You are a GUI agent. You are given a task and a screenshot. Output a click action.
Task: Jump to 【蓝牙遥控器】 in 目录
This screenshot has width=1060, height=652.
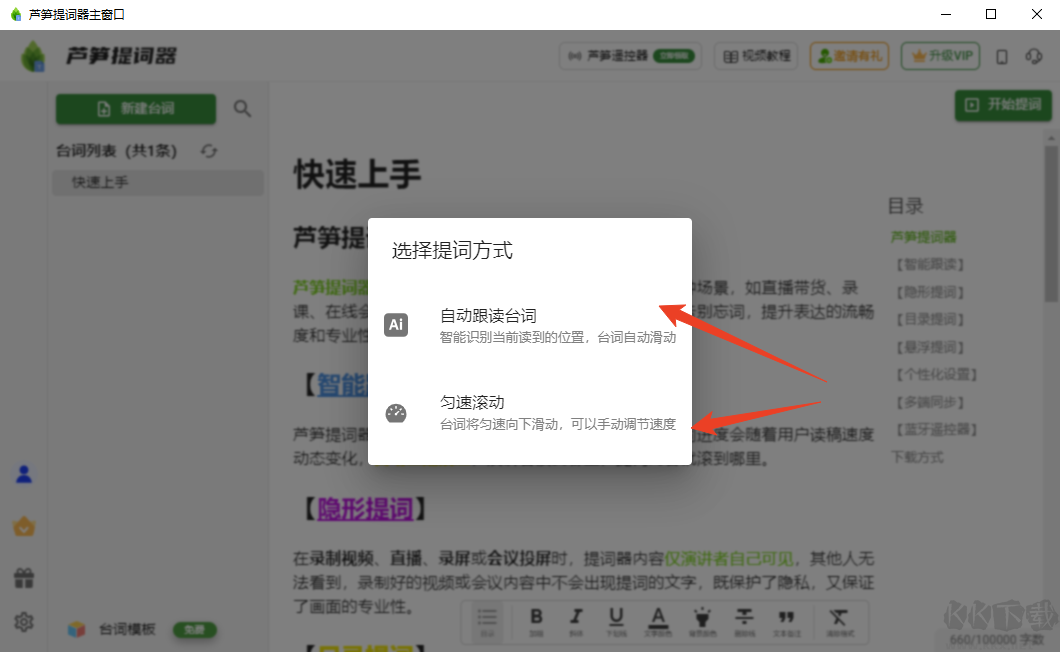tap(937, 429)
